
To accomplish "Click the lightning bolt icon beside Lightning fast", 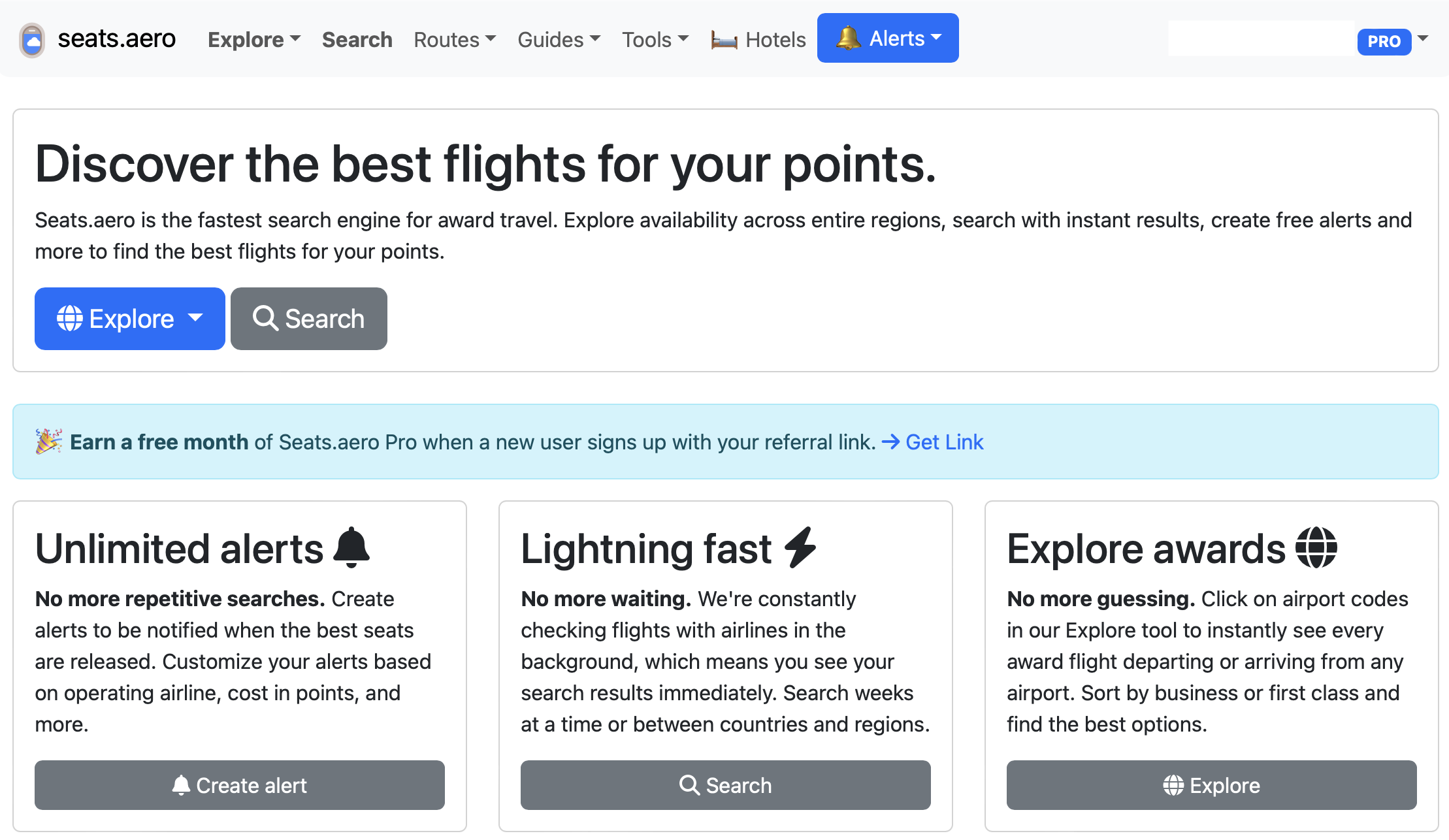I will (801, 547).
